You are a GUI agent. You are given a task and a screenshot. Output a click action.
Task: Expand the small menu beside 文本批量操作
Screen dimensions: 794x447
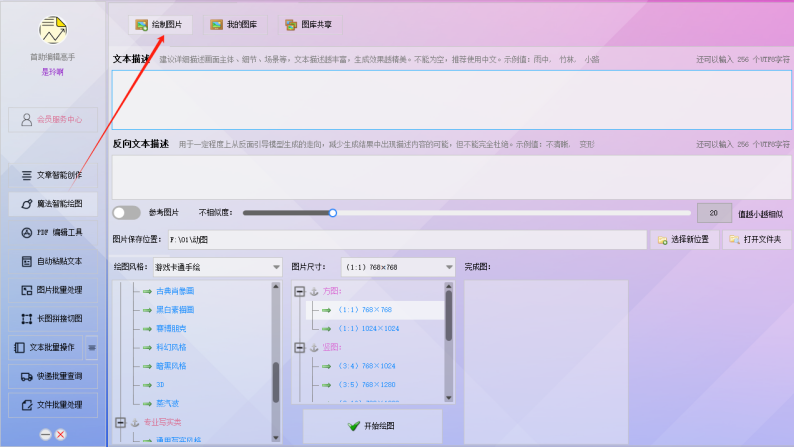coord(92,348)
